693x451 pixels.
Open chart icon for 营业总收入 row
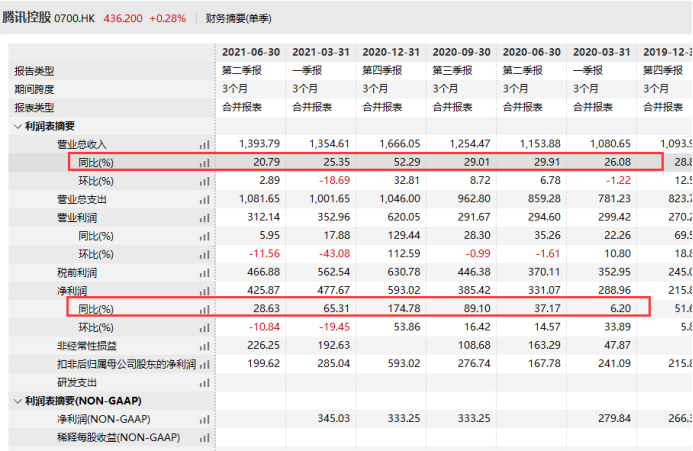click(205, 145)
